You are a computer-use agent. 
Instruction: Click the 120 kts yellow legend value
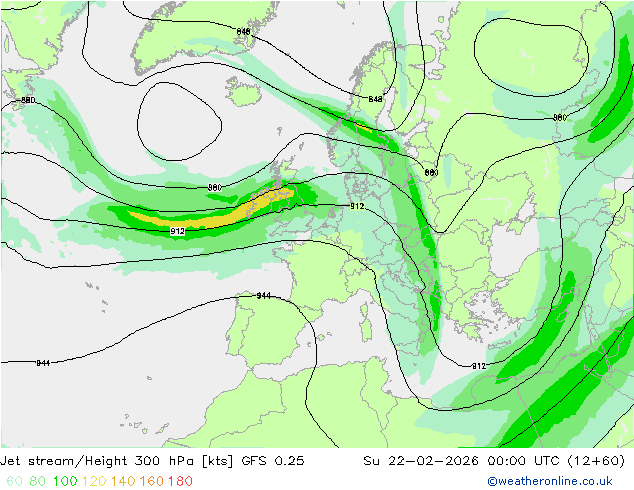(x=94, y=481)
